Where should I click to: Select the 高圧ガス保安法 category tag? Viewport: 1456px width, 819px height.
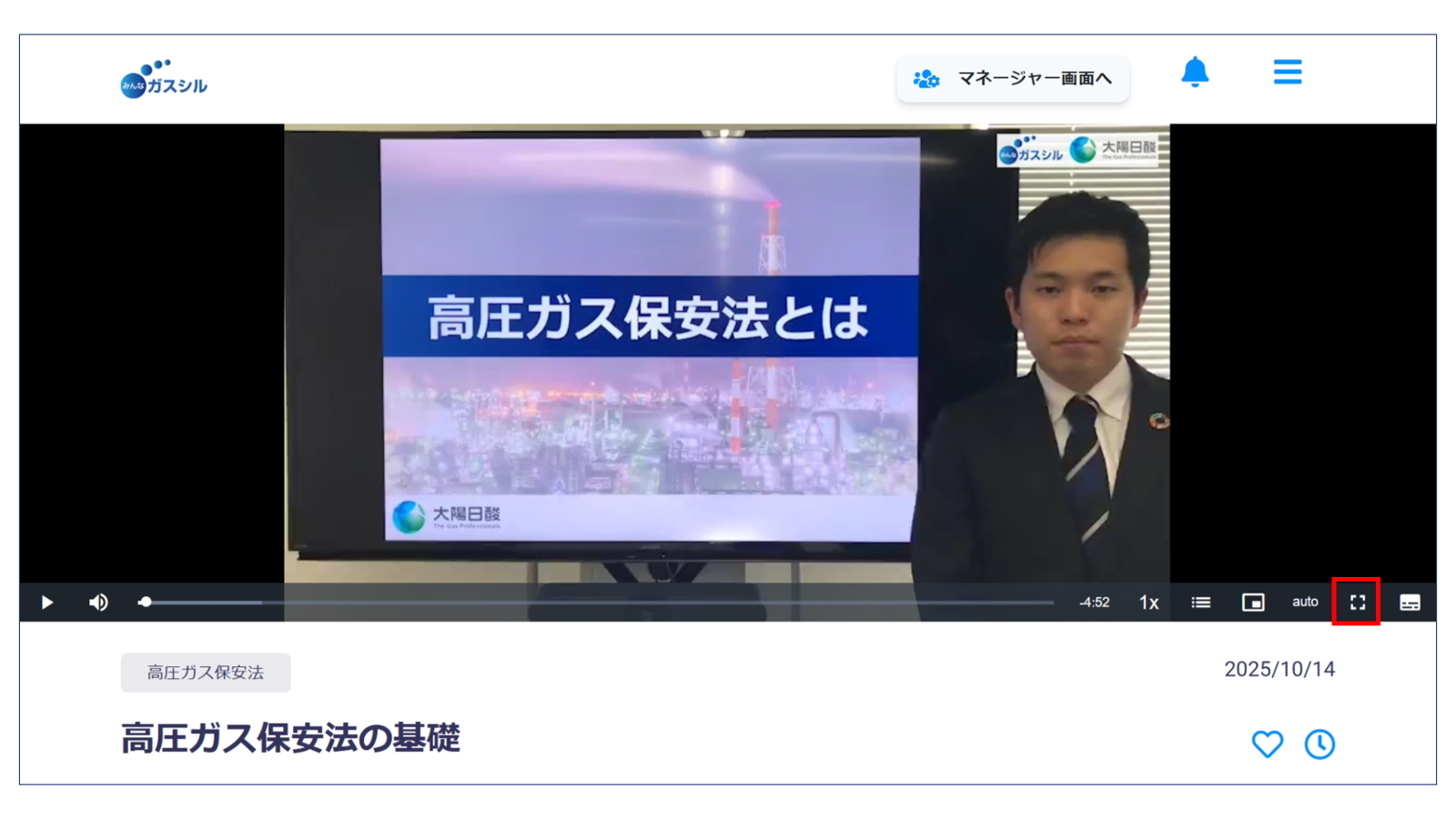(x=206, y=673)
